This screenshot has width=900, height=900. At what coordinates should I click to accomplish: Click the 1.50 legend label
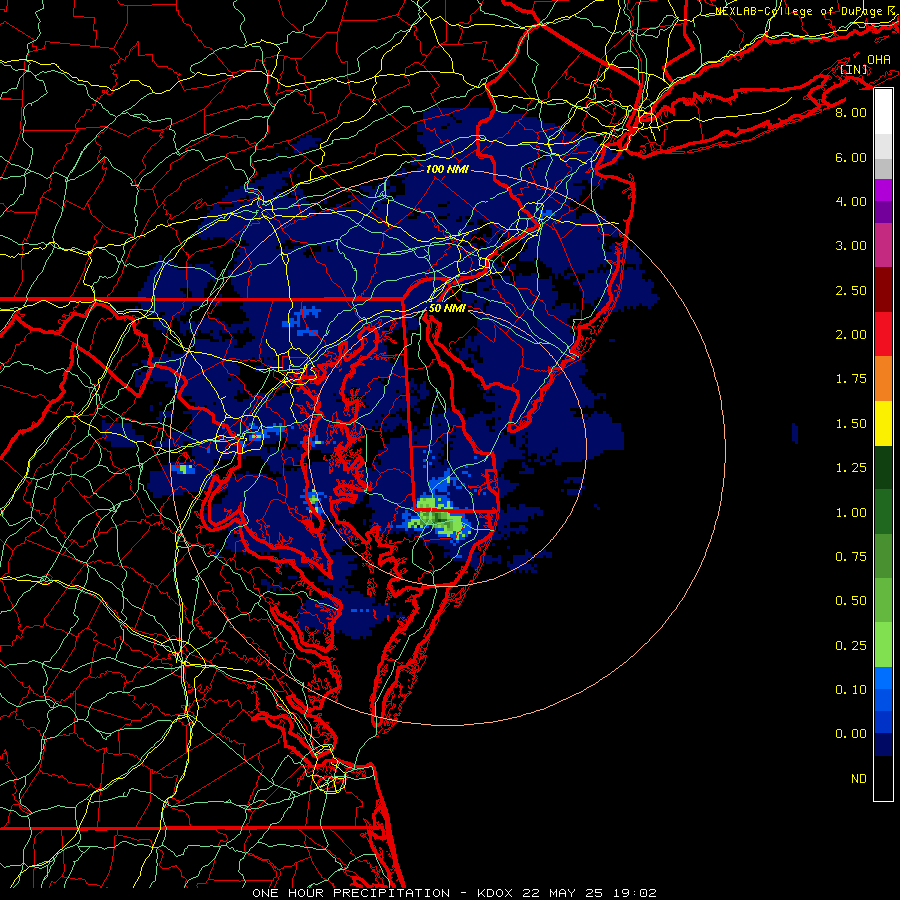coord(851,424)
